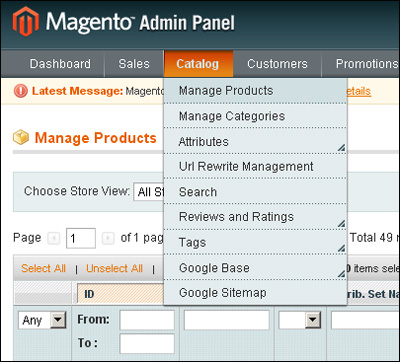Click the Unselect All link
This screenshot has width=400, height=362.
pyautogui.click(x=114, y=268)
